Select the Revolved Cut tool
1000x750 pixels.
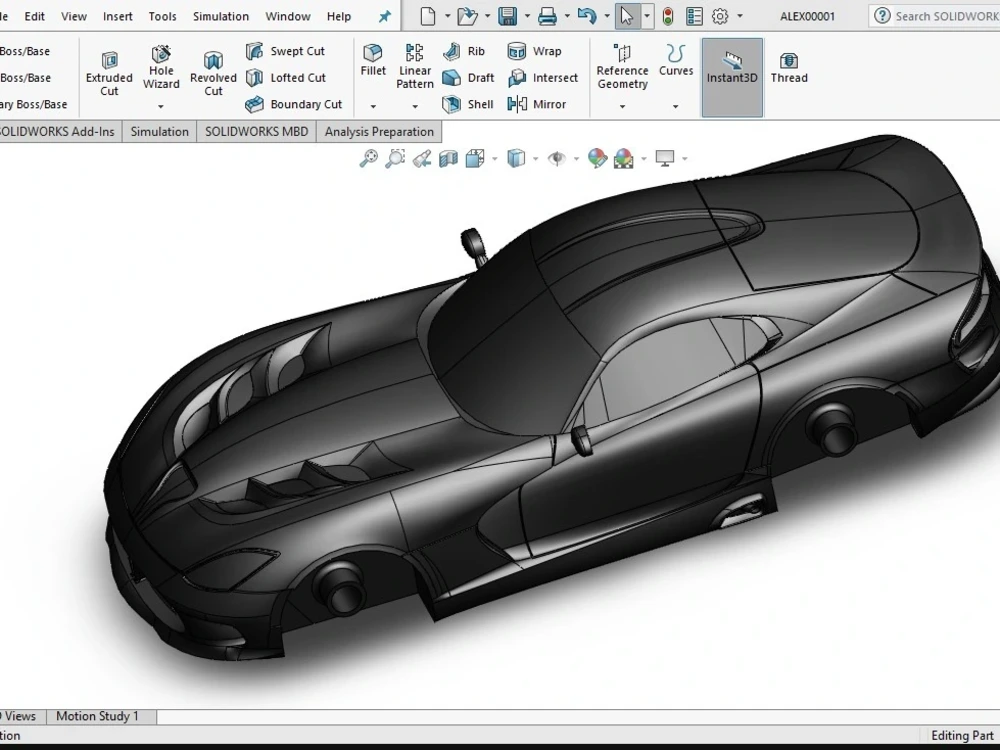pos(213,74)
